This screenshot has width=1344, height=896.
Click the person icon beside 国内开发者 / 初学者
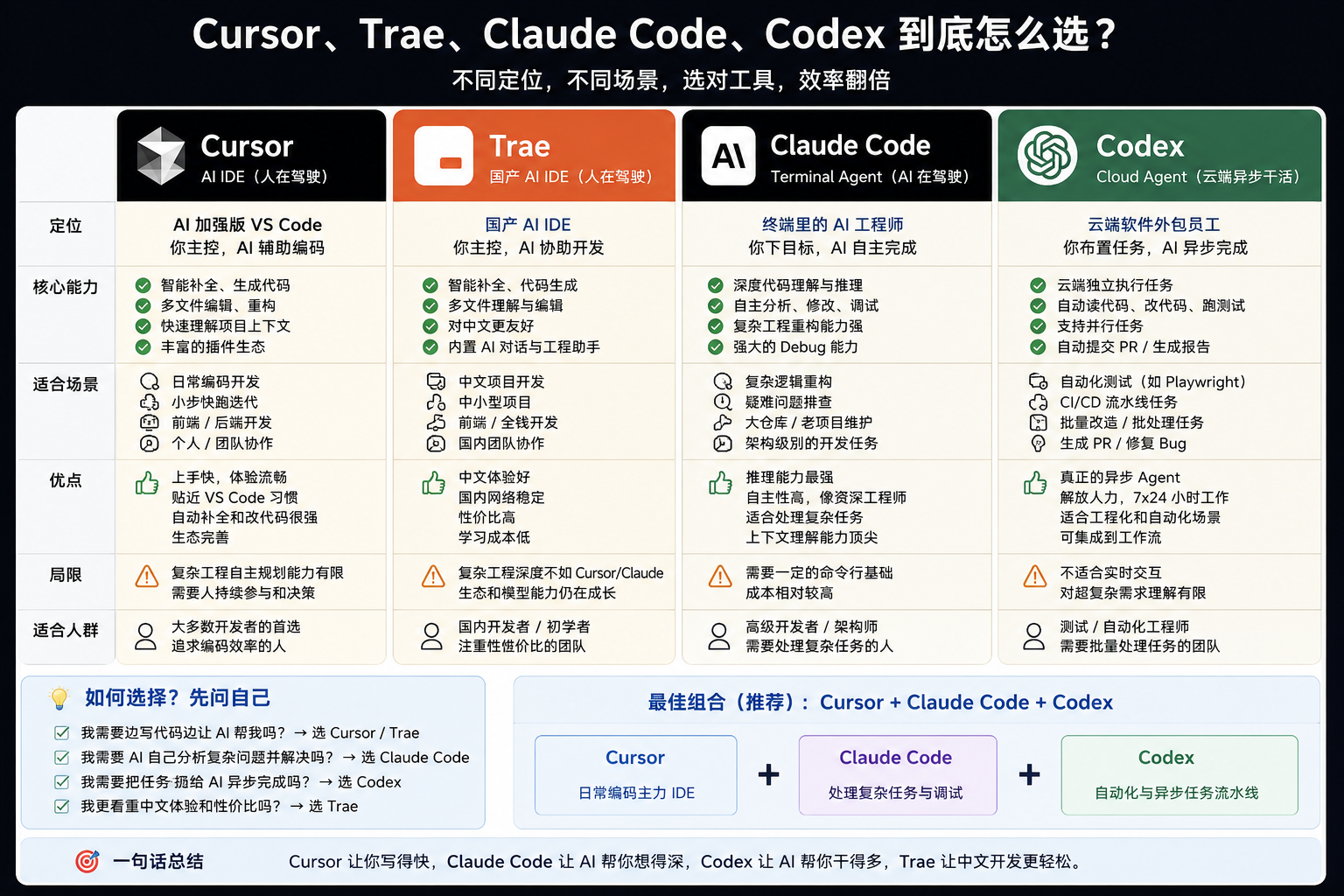click(x=432, y=636)
